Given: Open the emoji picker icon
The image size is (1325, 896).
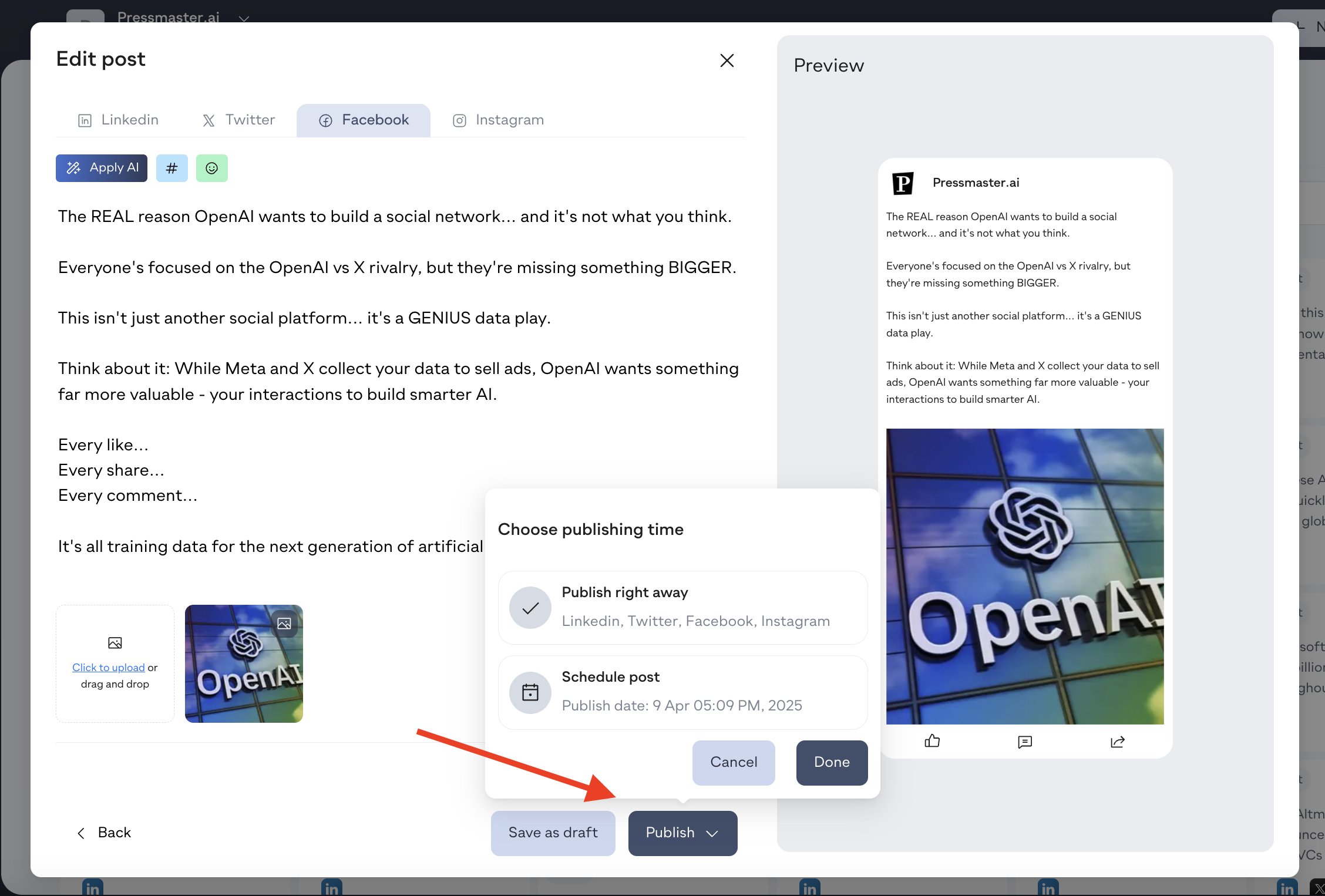Looking at the screenshot, I should (x=211, y=168).
